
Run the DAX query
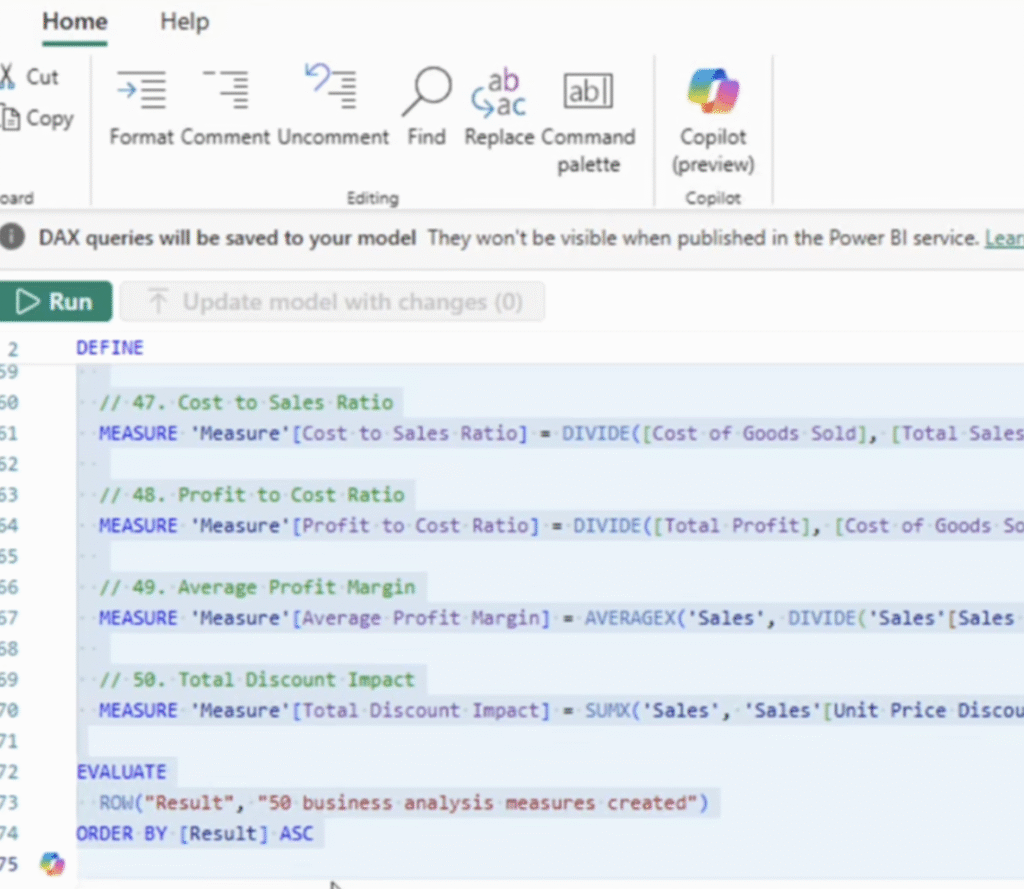tap(56, 302)
